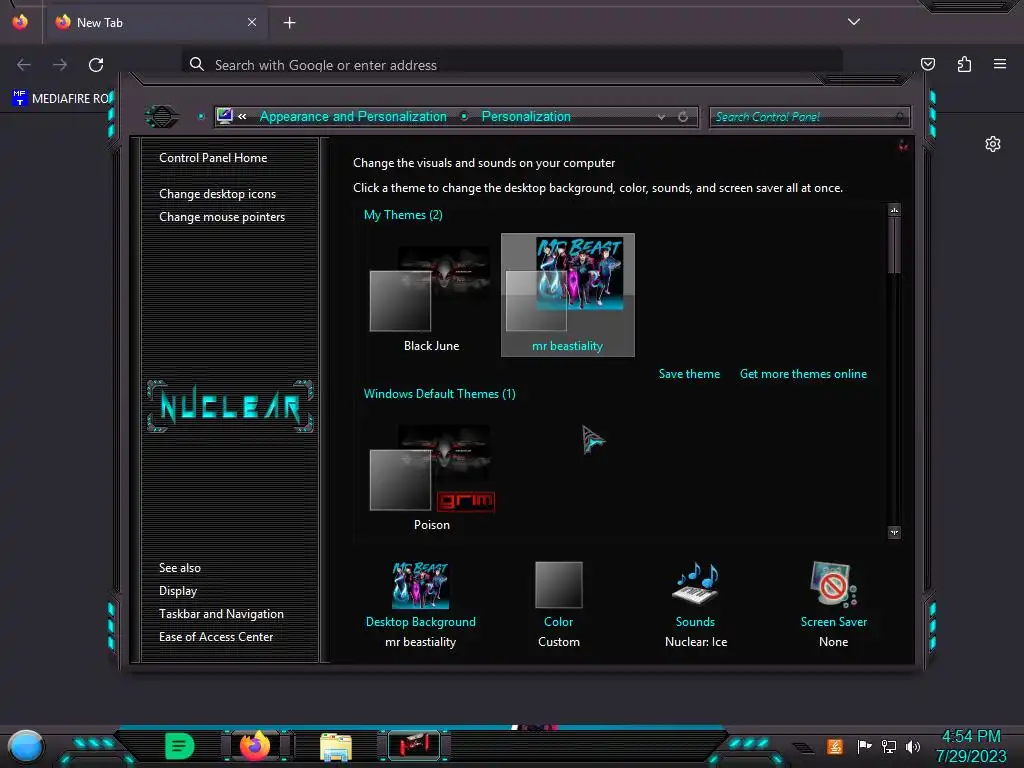
Task: Switch to Firefox on the taskbar
Action: (255, 746)
